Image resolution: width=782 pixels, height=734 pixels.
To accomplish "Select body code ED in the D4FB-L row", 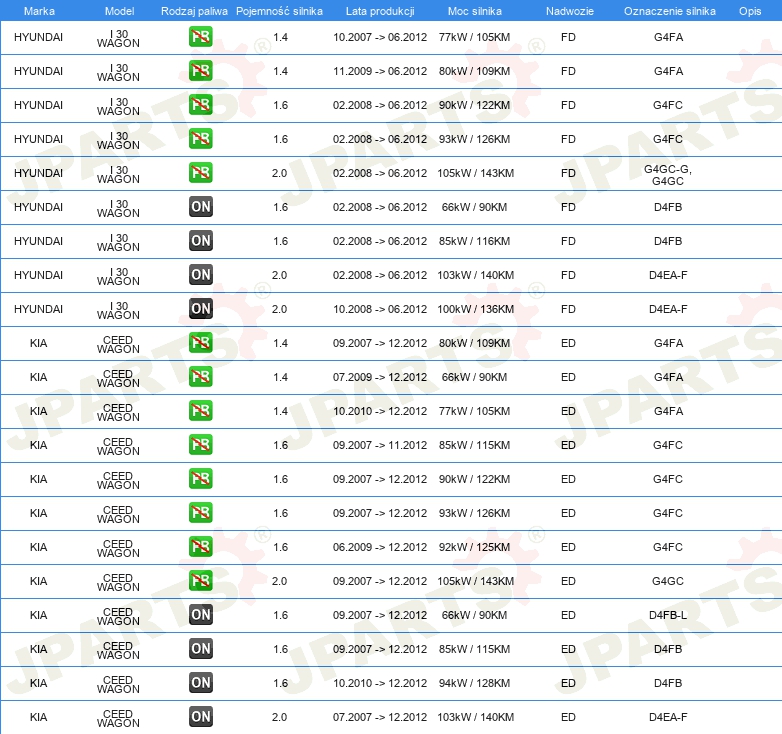I will pos(568,615).
